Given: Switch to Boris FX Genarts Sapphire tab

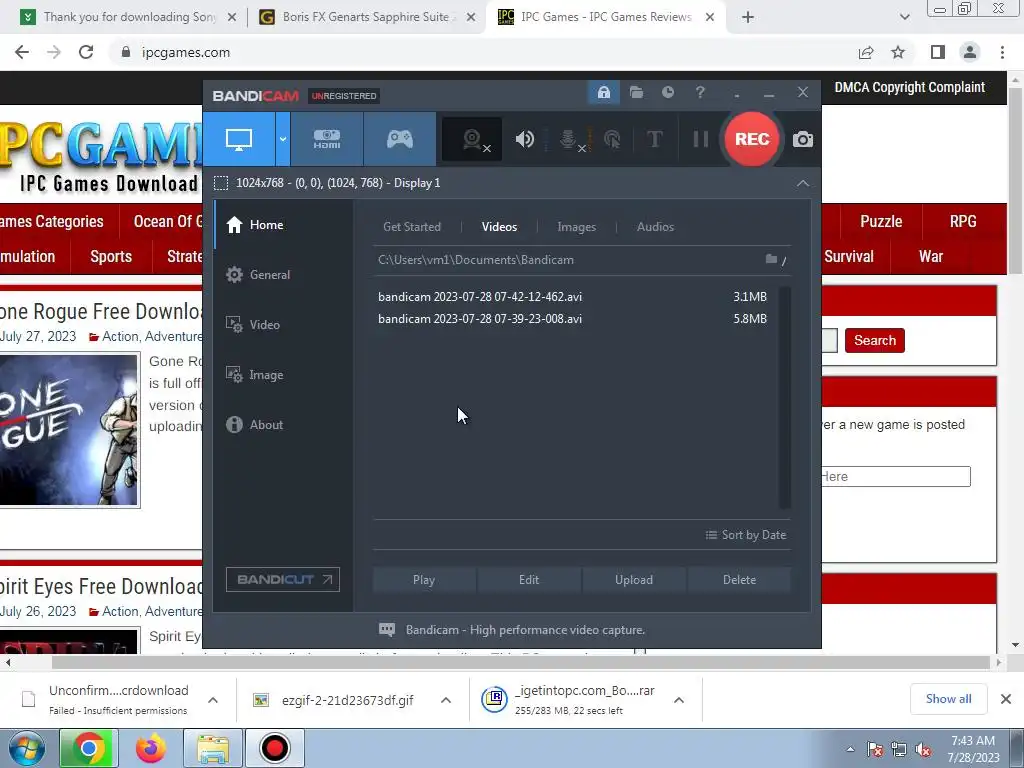Looking at the screenshot, I should pyautogui.click(x=366, y=17).
